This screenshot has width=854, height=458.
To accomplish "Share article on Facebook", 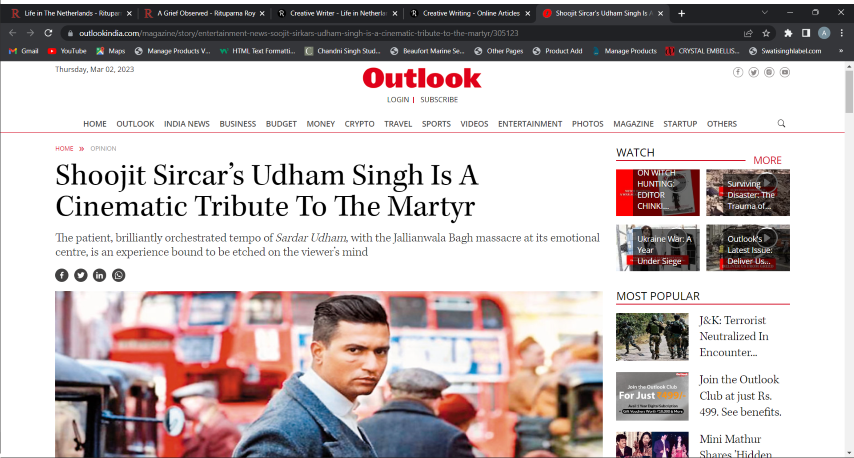I will click(62, 275).
